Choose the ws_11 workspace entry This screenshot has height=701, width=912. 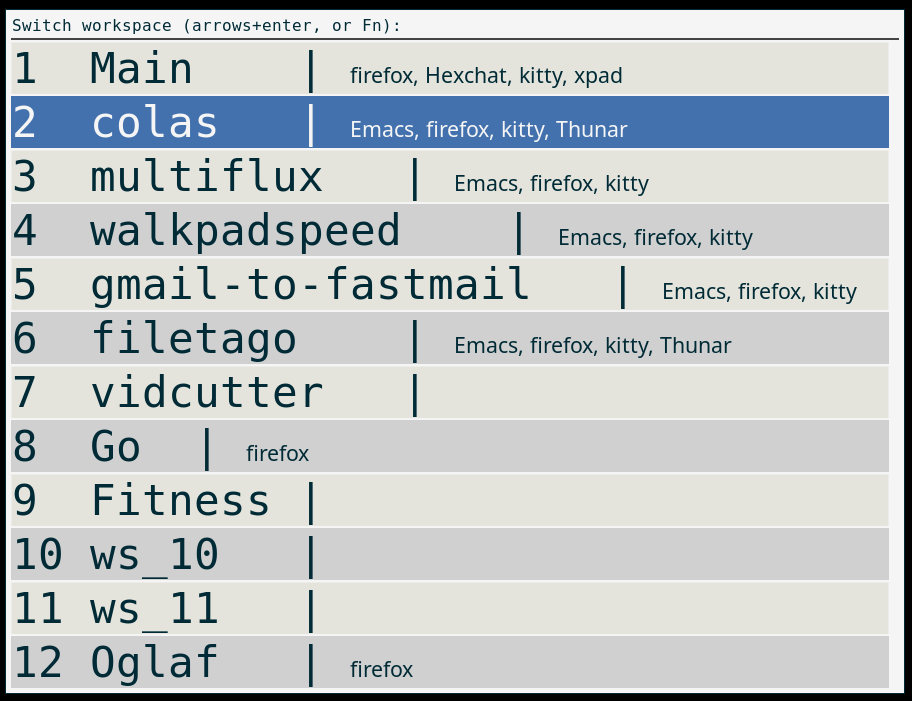coord(450,609)
